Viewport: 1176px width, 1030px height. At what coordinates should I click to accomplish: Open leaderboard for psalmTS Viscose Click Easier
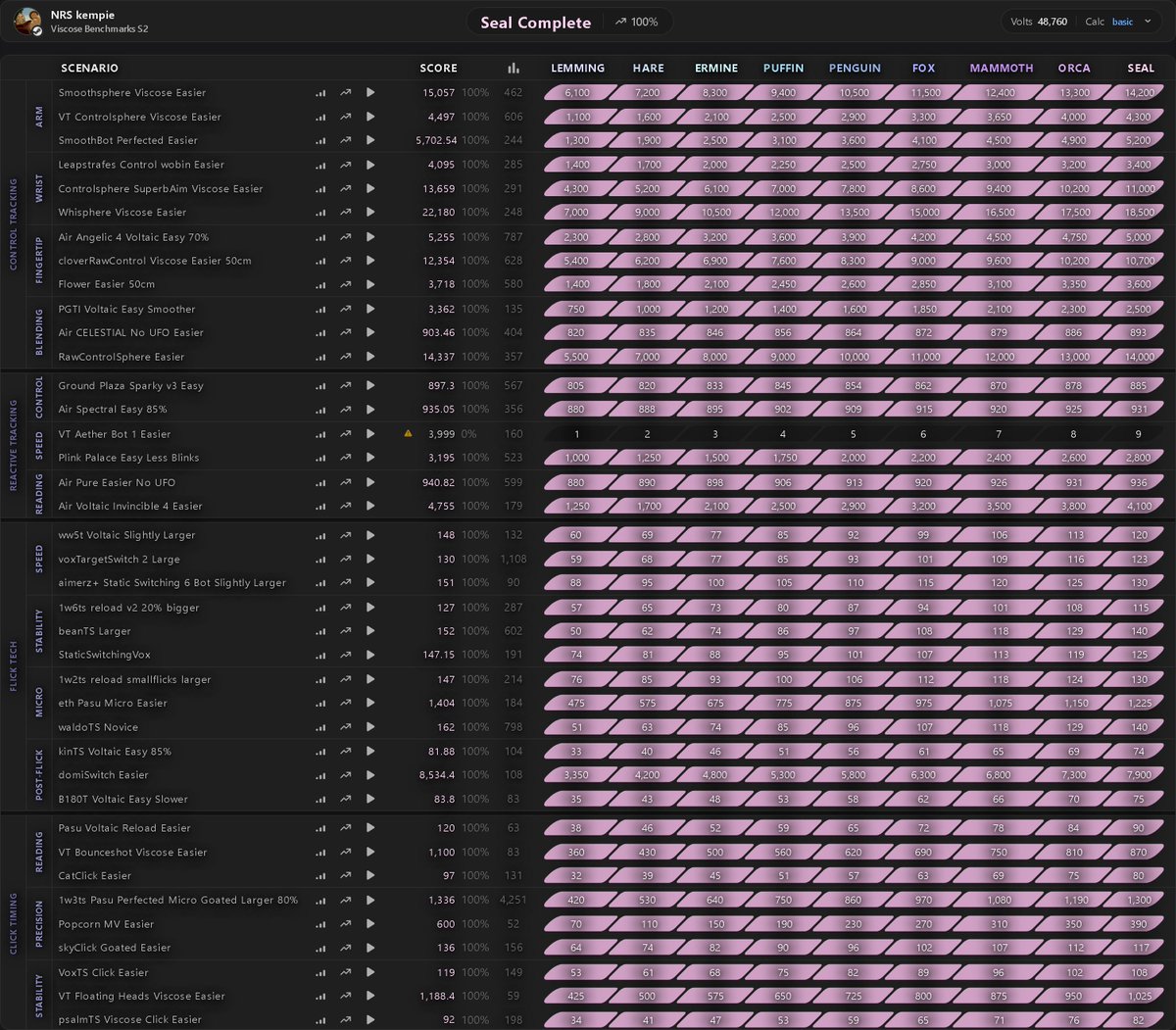[x=320, y=1020]
